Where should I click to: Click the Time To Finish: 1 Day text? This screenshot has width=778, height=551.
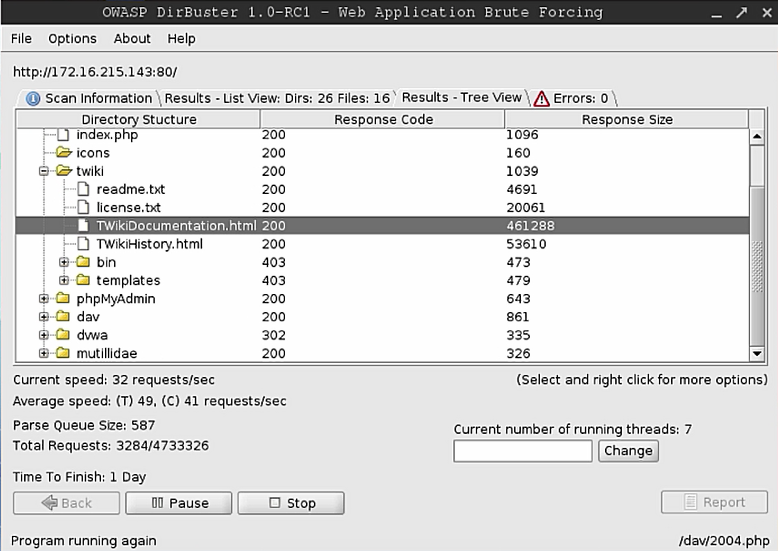pos(79,477)
